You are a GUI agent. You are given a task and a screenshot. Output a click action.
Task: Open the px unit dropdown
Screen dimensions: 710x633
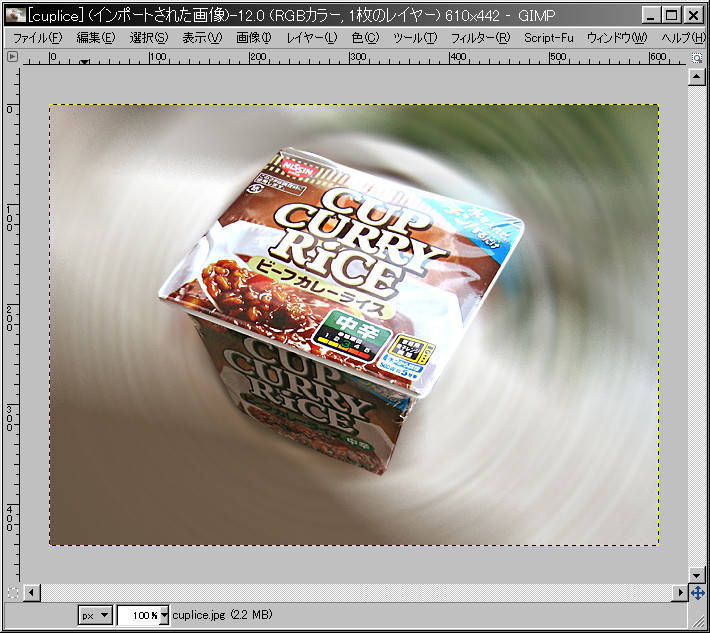pyautogui.click(x=95, y=615)
